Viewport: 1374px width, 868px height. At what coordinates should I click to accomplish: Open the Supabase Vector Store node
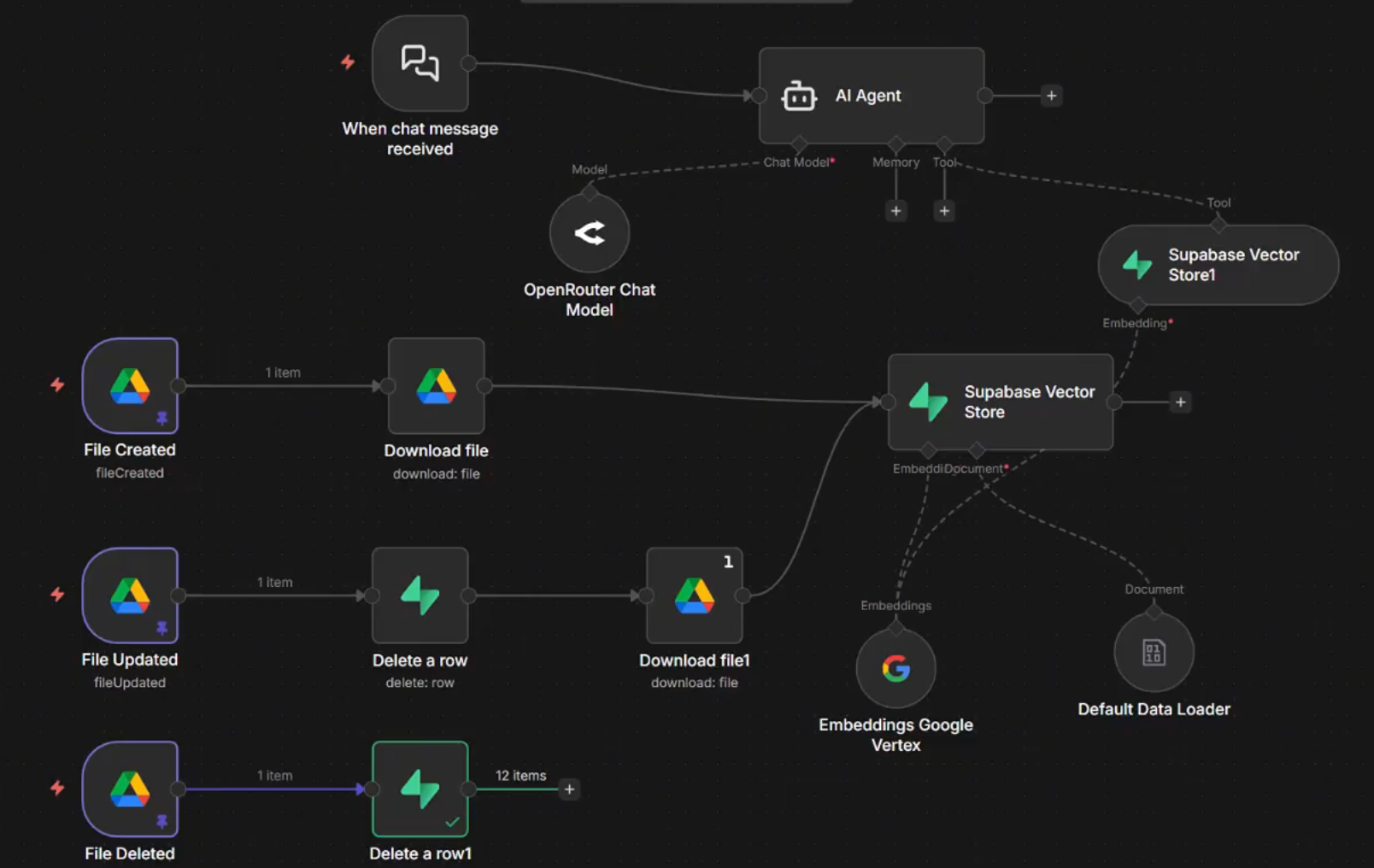click(1001, 402)
